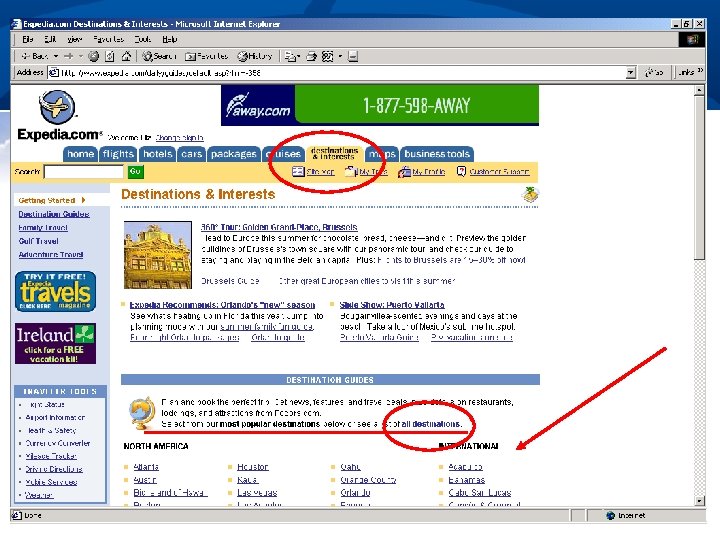
Task: Select the packages tab
Action: [234, 154]
